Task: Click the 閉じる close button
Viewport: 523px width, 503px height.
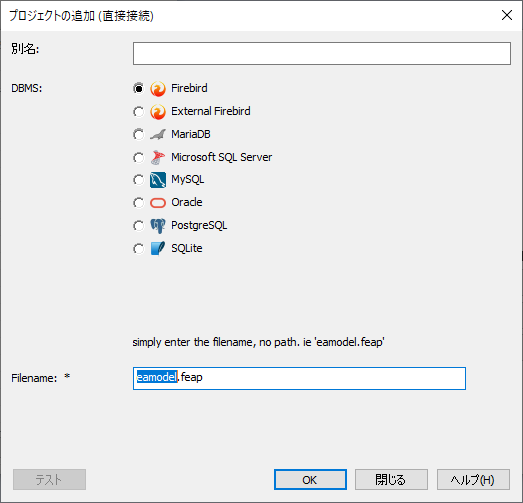Action: point(391,480)
